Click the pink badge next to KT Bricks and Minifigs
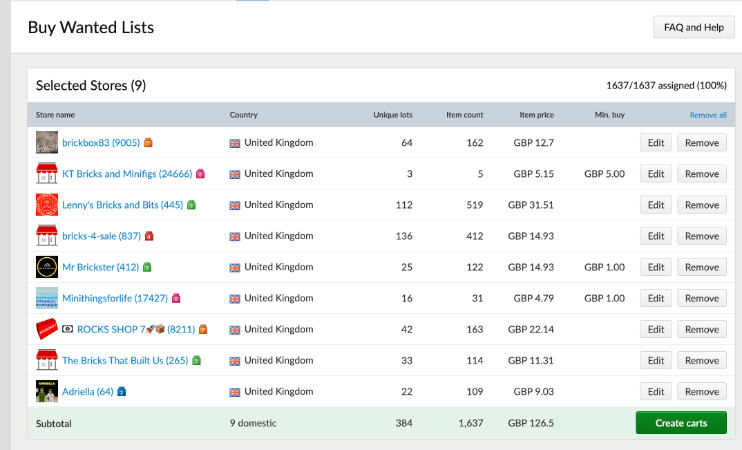742x450 pixels. 200,174
